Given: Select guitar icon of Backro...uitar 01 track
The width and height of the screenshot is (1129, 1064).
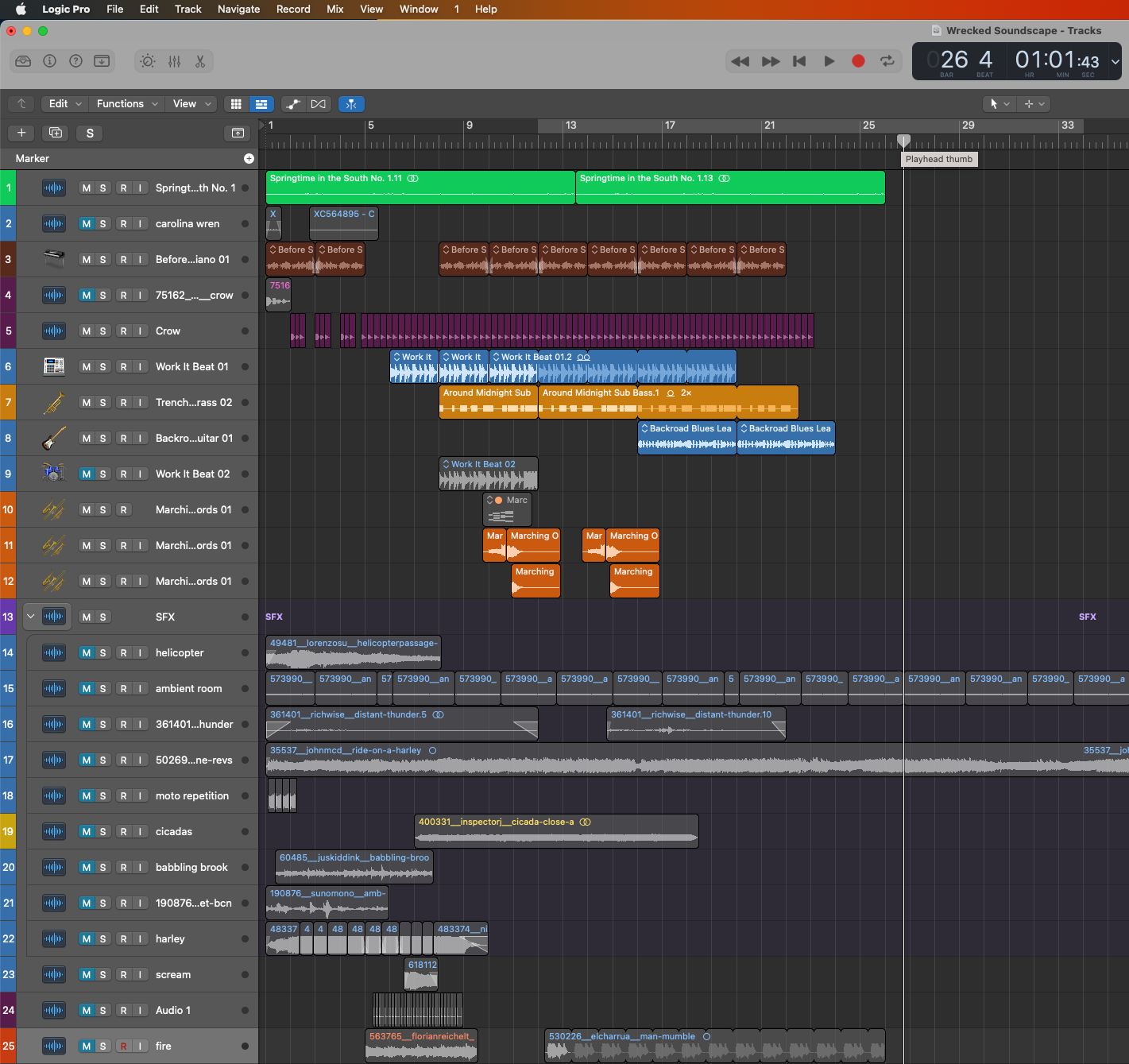Looking at the screenshot, I should pos(54,438).
